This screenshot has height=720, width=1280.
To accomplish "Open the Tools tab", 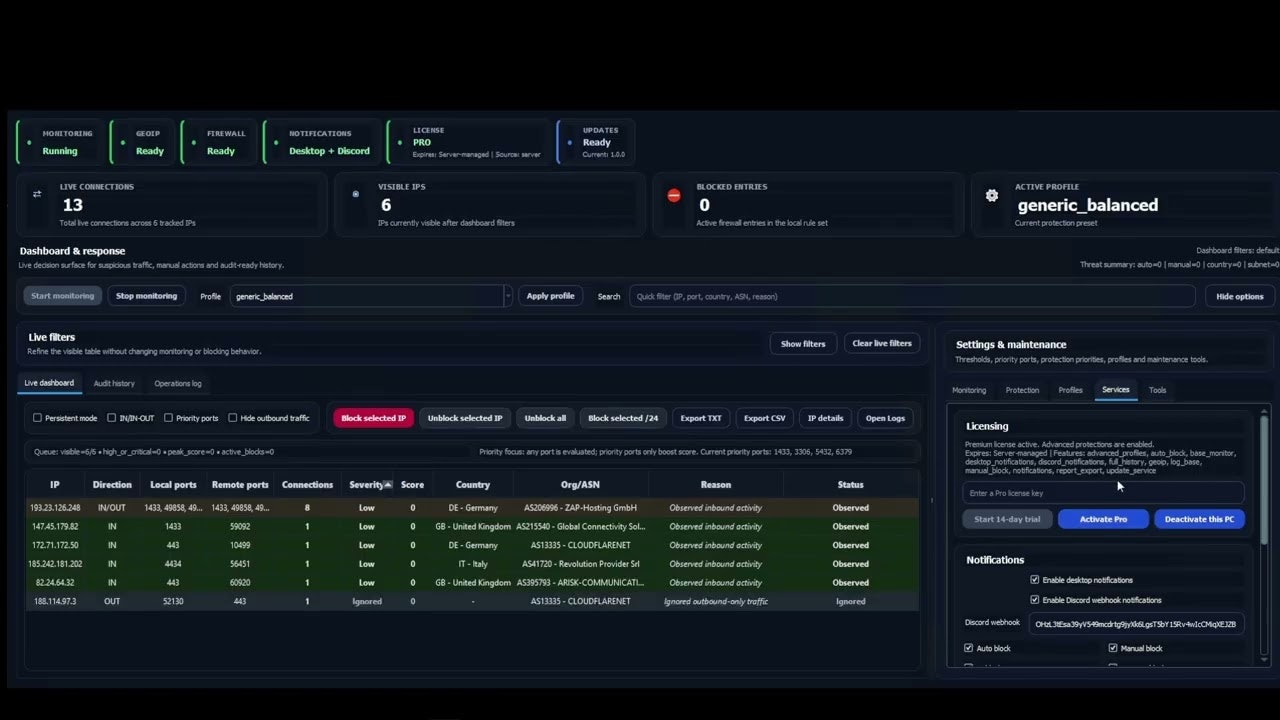I will [x=1158, y=390].
